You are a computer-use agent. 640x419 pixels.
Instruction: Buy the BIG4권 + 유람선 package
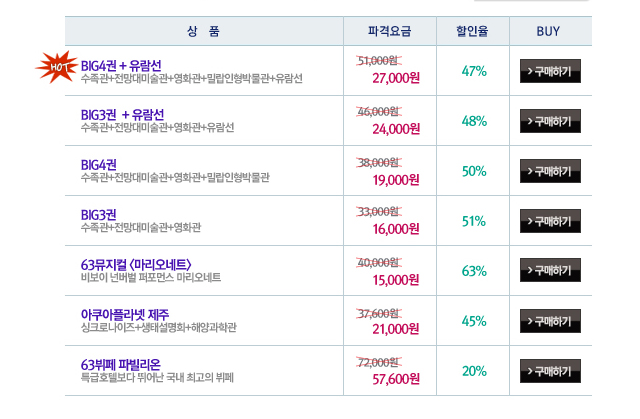click(550, 71)
